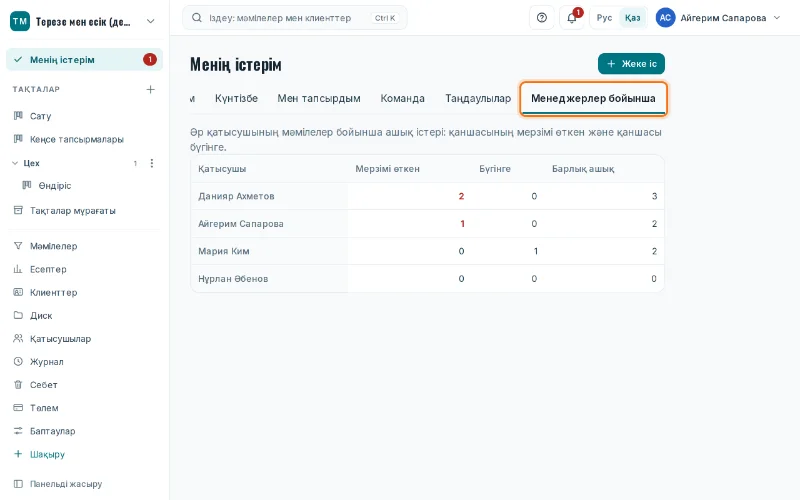Switch language to Қаз
The image size is (800, 500).
632,18
